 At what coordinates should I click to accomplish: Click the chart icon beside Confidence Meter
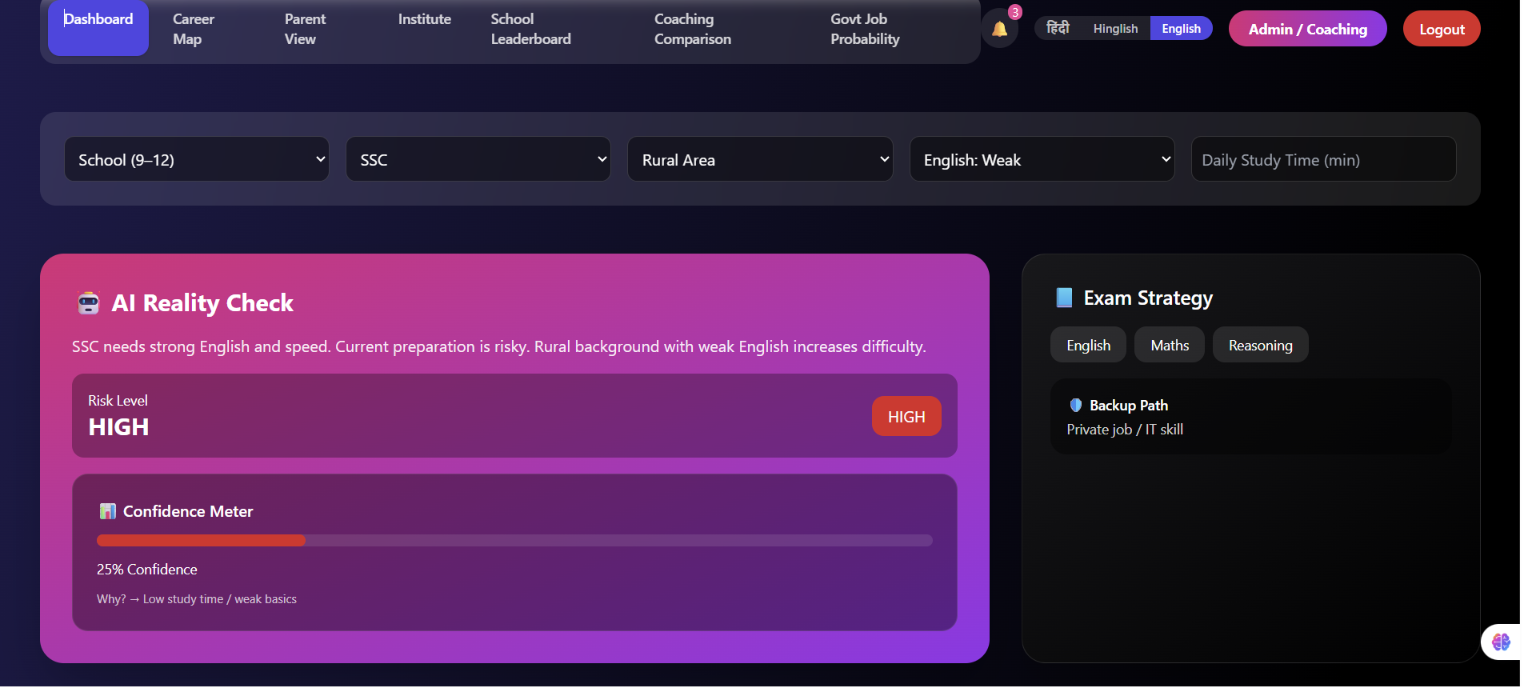click(x=107, y=511)
